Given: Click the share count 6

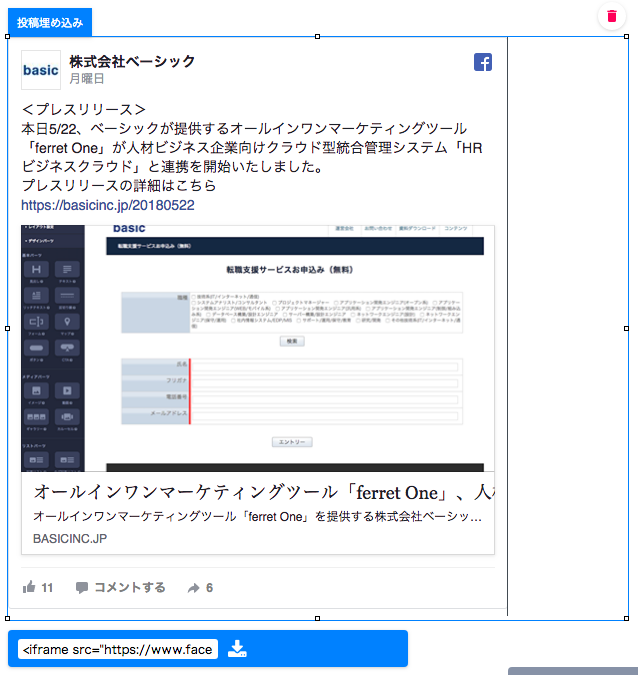Looking at the screenshot, I should tap(209, 588).
